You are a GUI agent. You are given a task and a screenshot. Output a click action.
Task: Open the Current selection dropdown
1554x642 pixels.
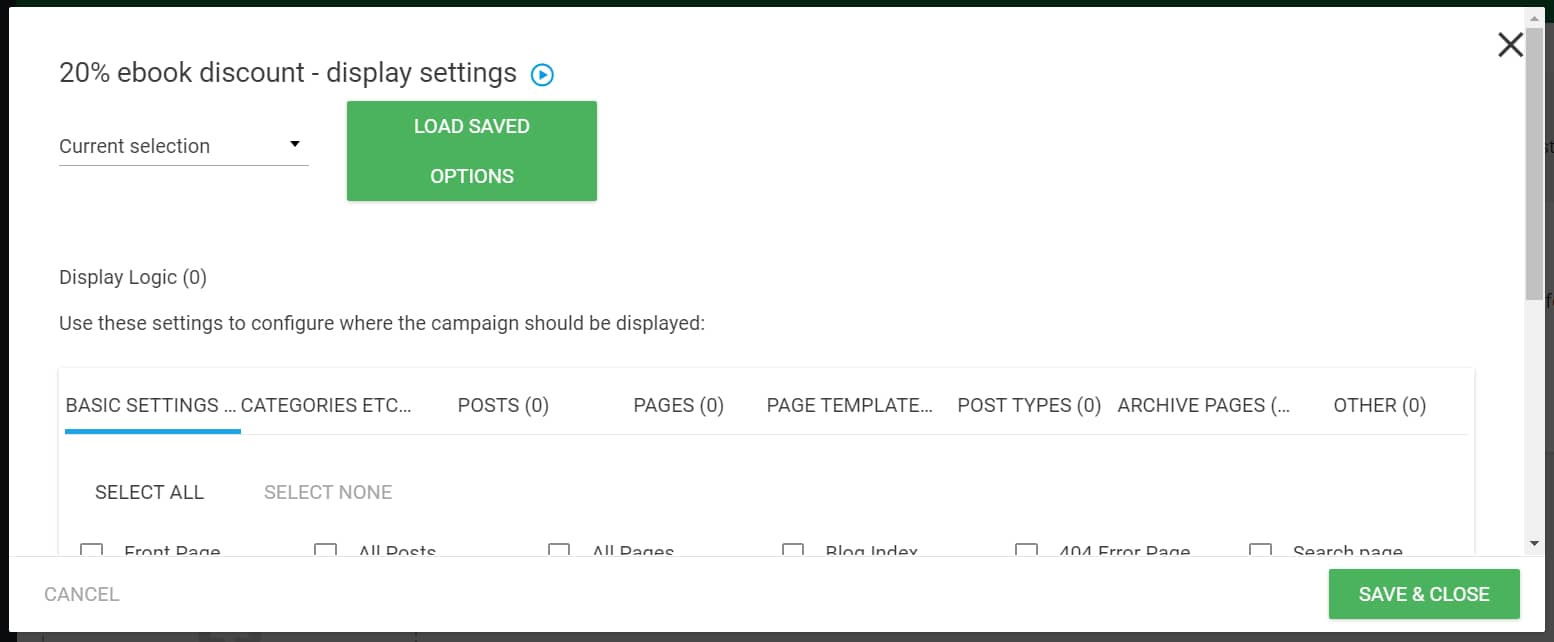(183, 146)
